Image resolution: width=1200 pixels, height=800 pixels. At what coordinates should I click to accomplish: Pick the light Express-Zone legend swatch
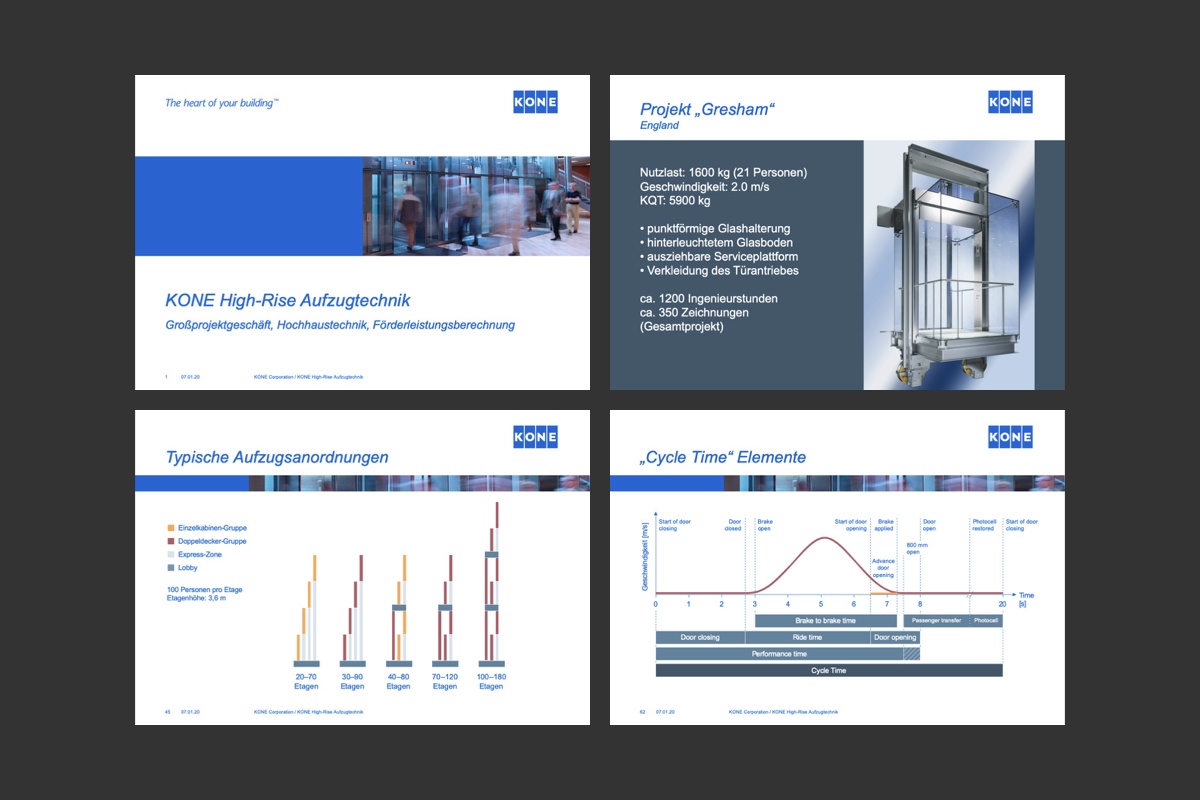(171, 554)
